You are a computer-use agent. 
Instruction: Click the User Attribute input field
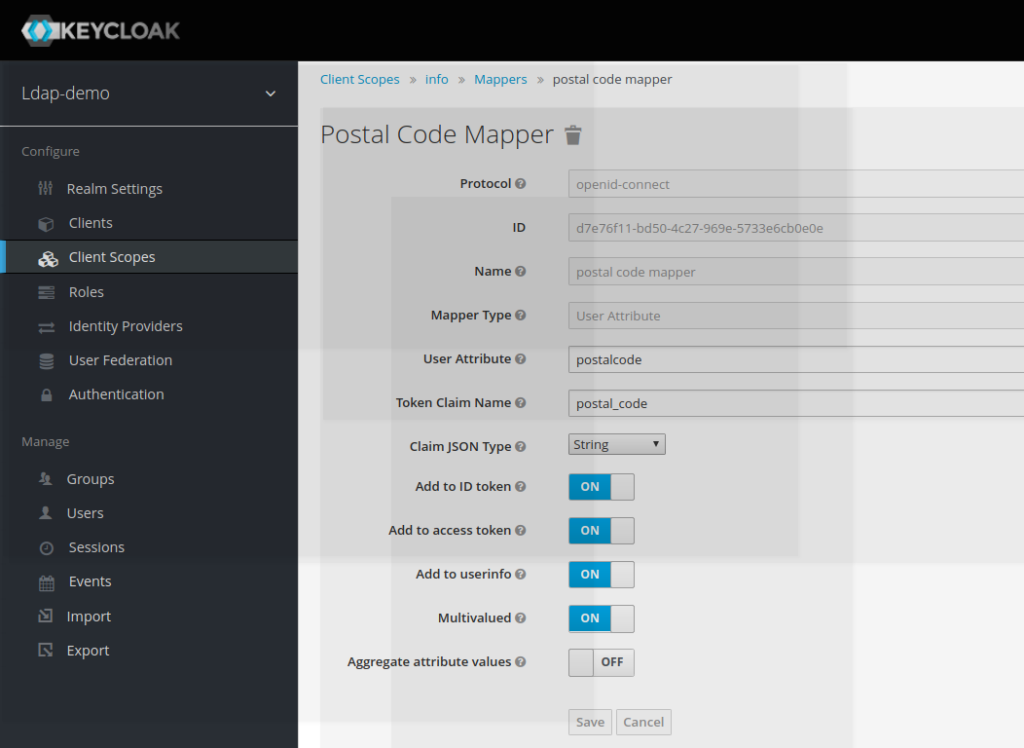[796, 359]
